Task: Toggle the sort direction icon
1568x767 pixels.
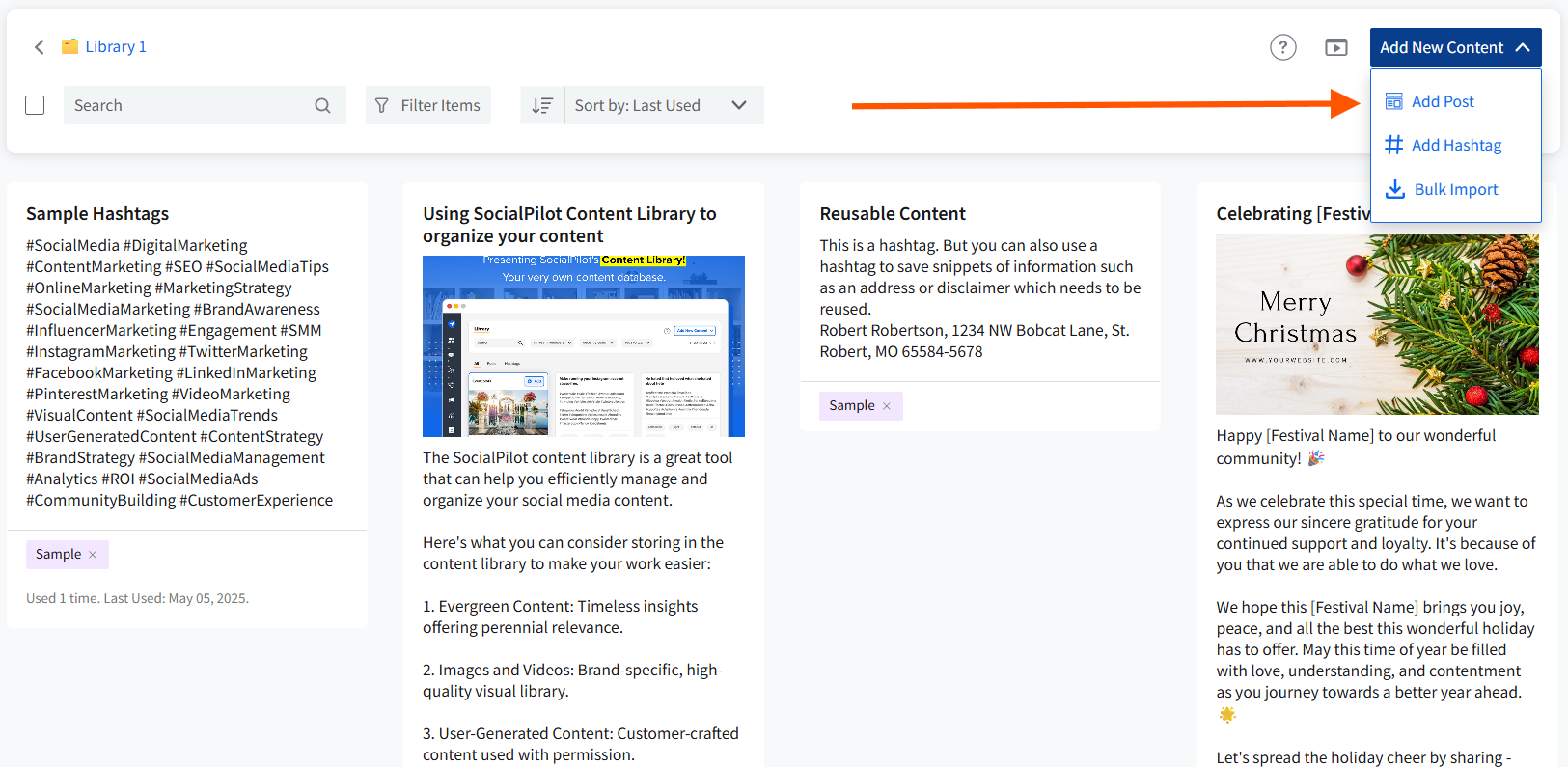Action: tap(542, 105)
